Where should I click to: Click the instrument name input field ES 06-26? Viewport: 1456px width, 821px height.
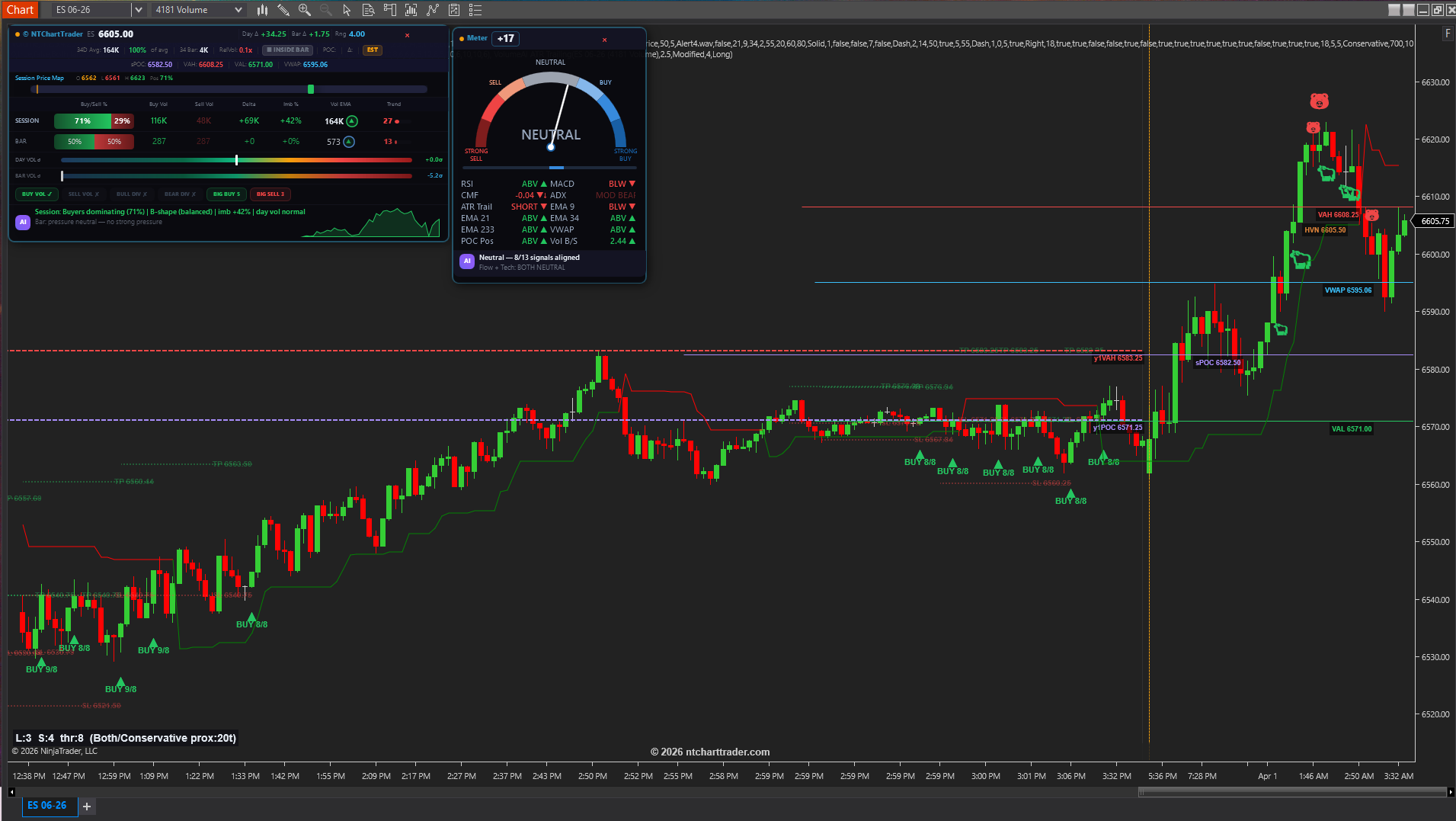pos(91,10)
